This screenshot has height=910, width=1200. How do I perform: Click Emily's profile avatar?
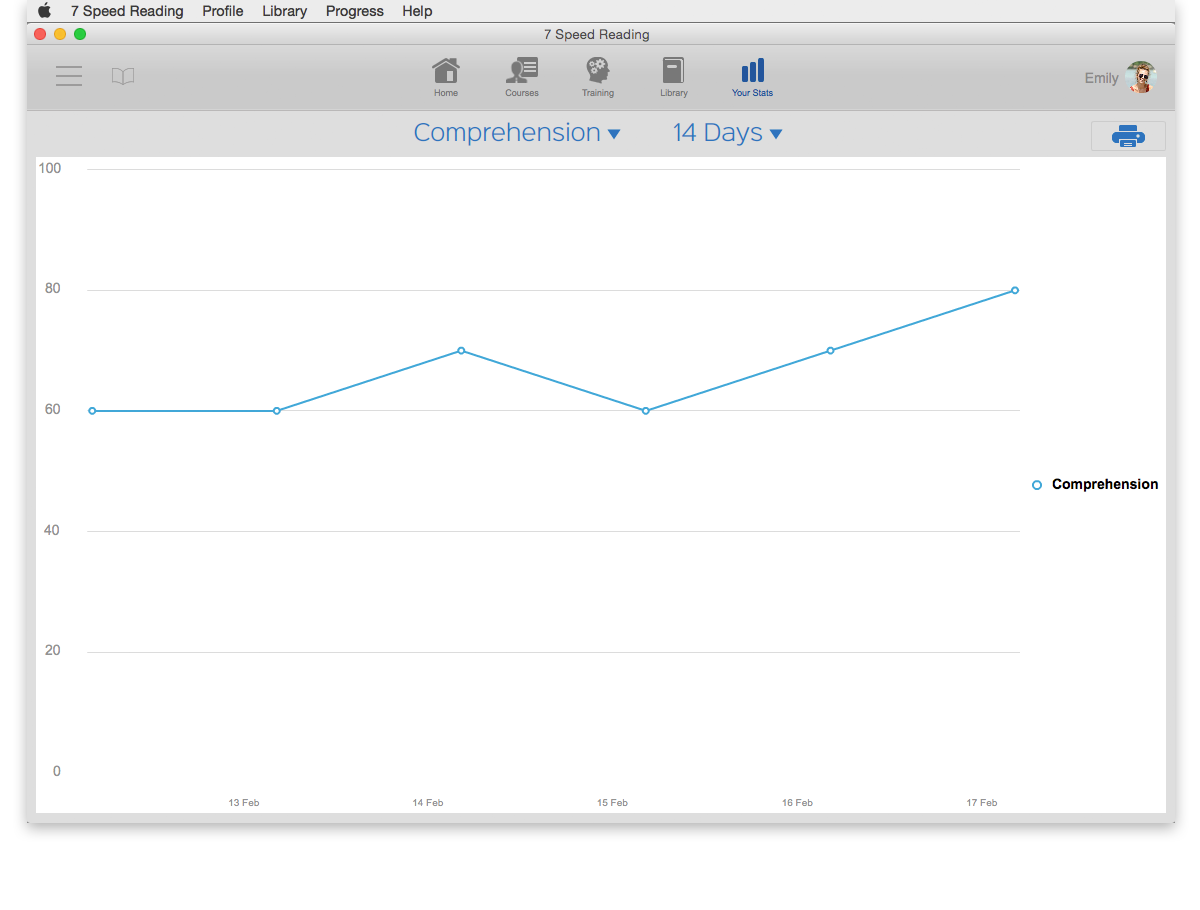pyautogui.click(x=1140, y=77)
